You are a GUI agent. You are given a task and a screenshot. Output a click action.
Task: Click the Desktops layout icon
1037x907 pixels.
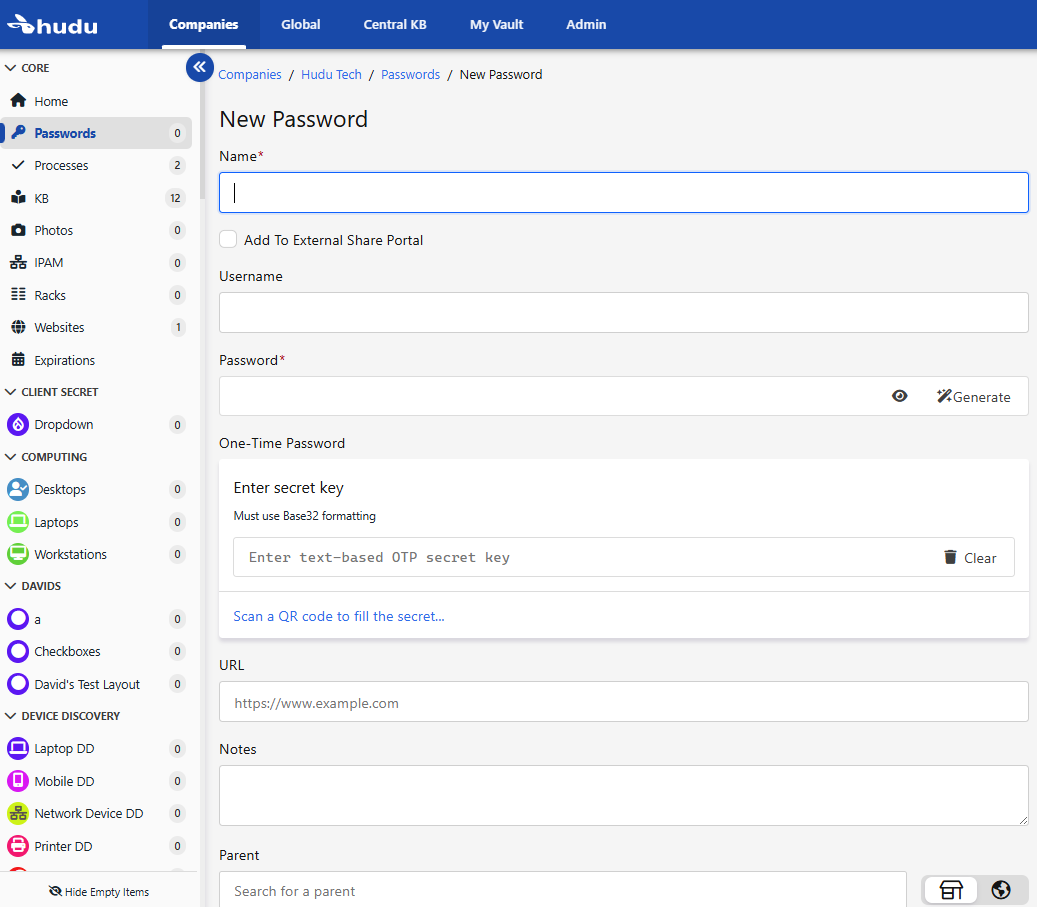(x=18, y=489)
